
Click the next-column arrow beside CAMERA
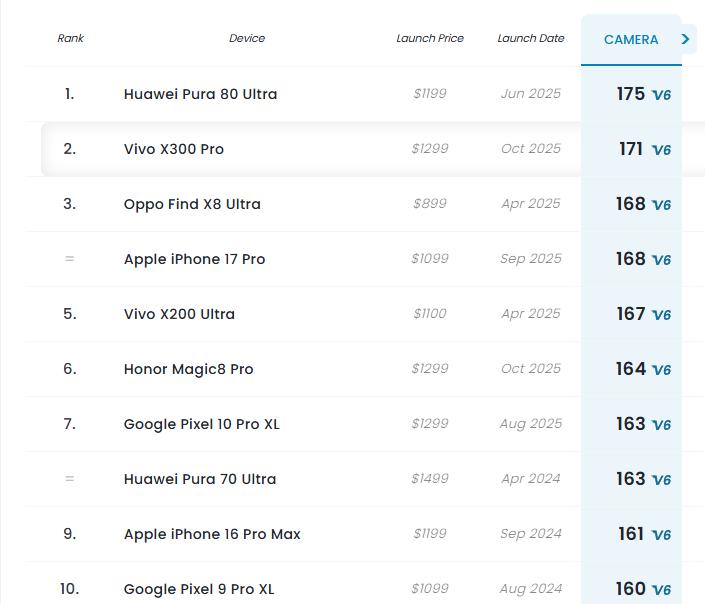pos(686,39)
